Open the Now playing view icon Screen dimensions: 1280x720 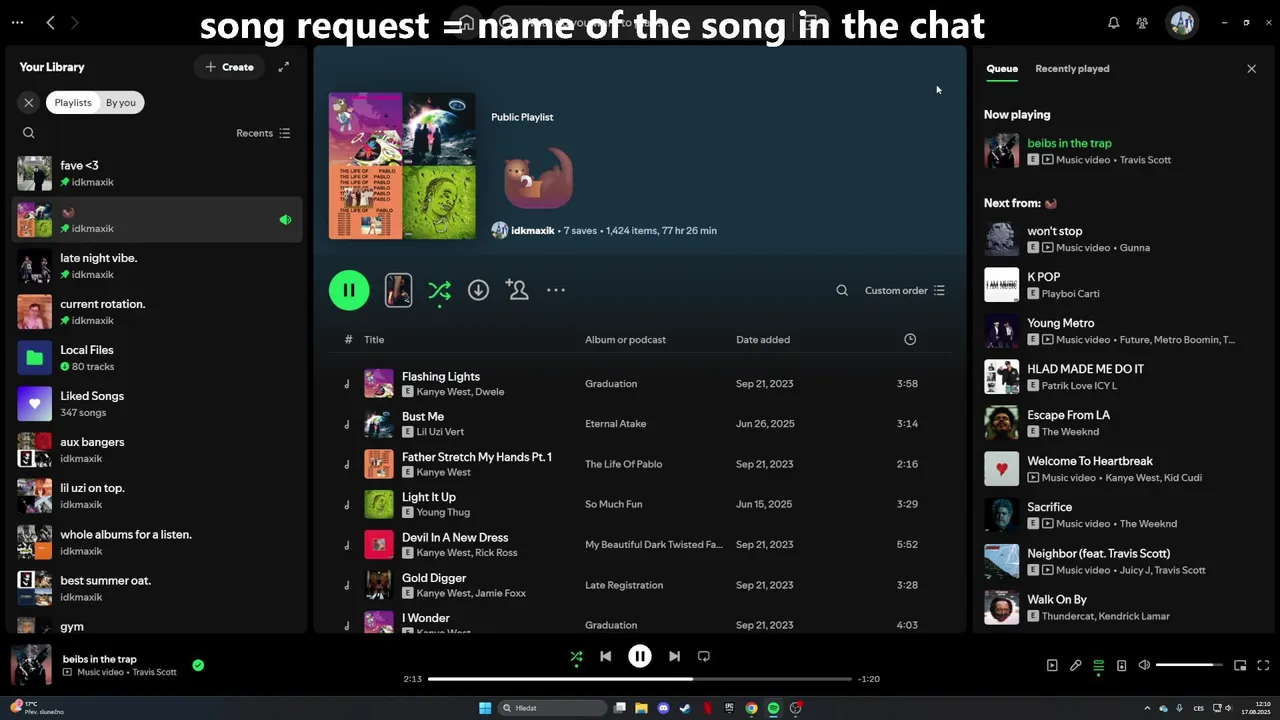[x=1052, y=665]
